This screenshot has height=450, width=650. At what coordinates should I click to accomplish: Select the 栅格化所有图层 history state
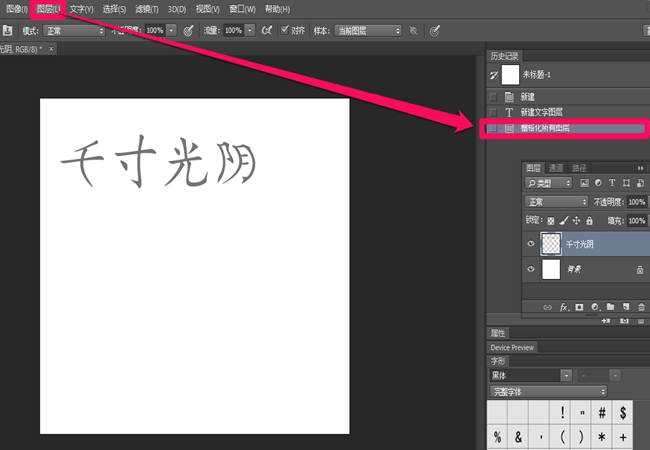point(564,128)
